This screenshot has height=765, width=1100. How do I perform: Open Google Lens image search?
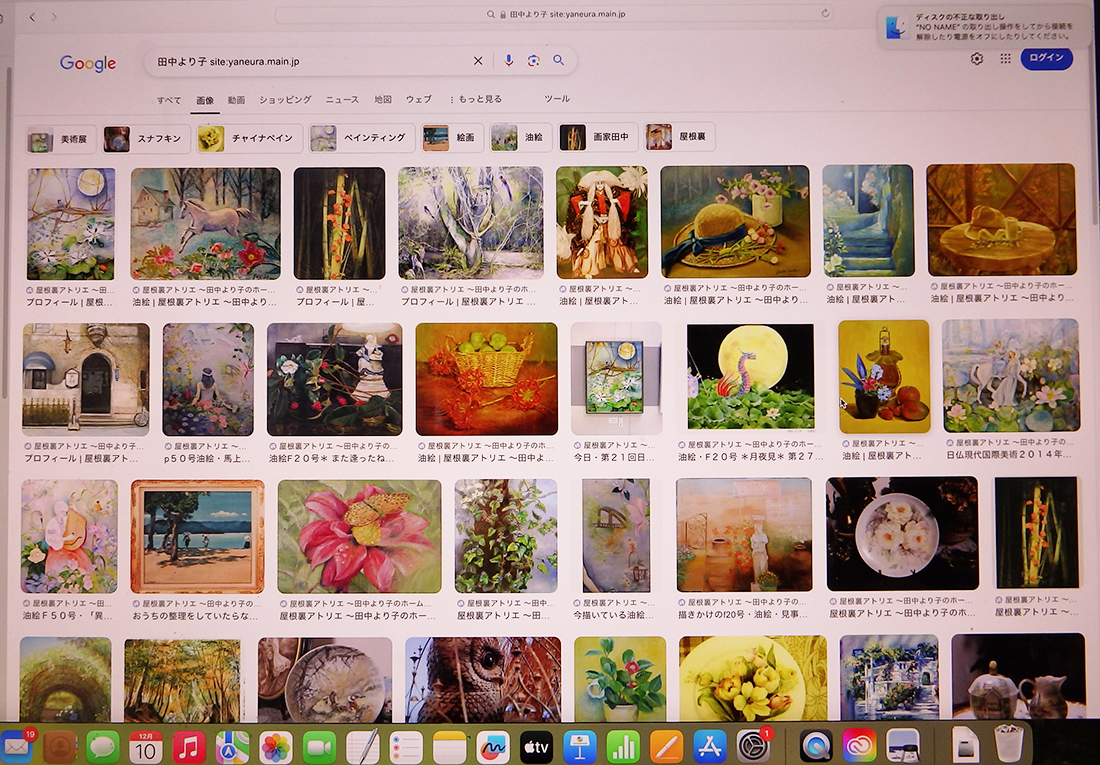534,61
